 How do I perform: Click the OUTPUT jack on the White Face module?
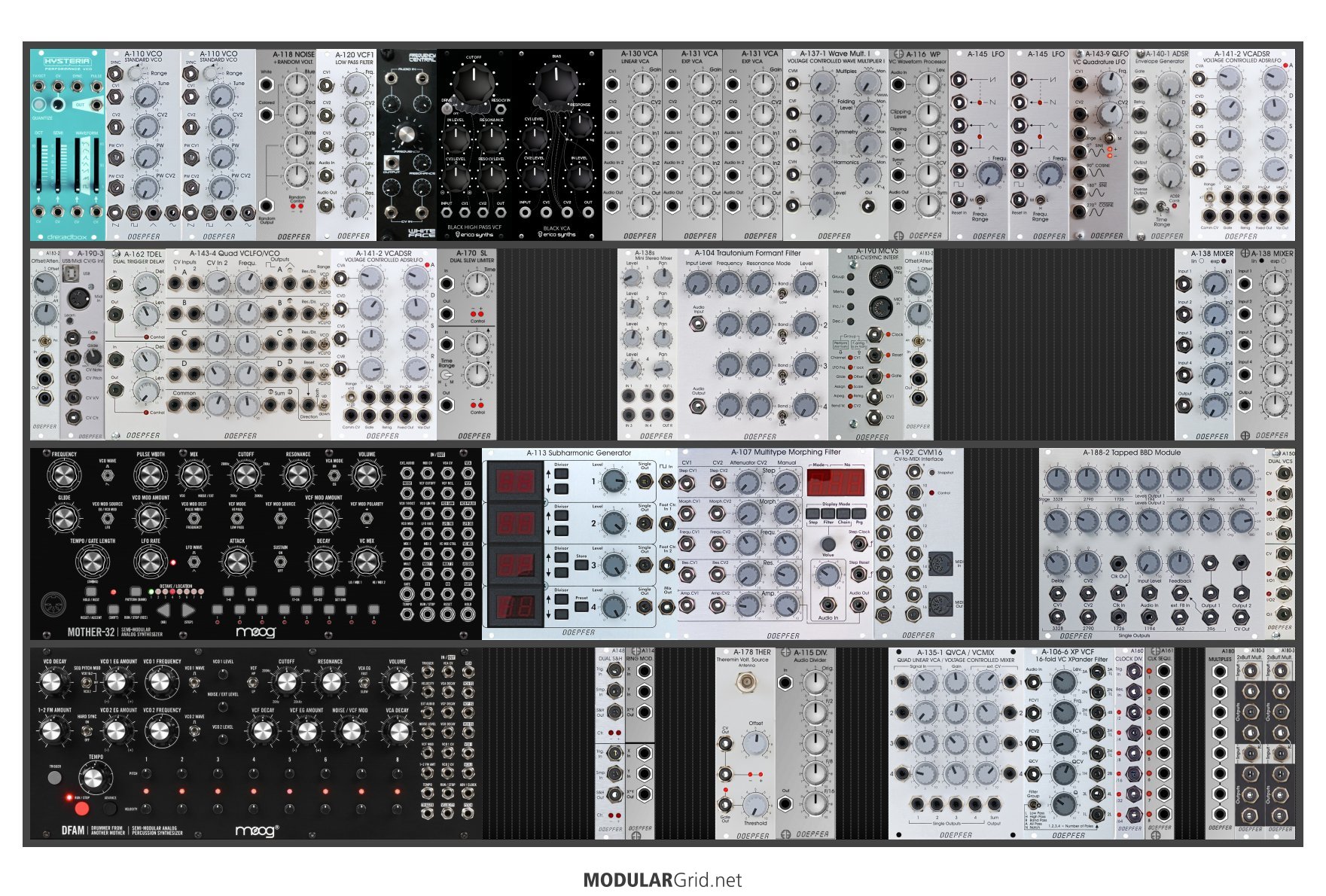pos(391,162)
